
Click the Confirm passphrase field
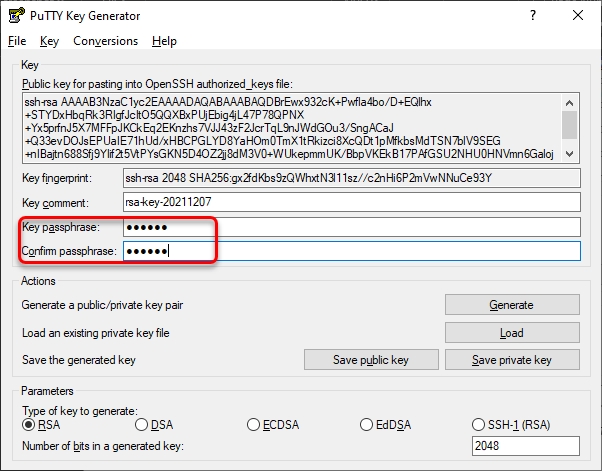[x=350, y=251]
